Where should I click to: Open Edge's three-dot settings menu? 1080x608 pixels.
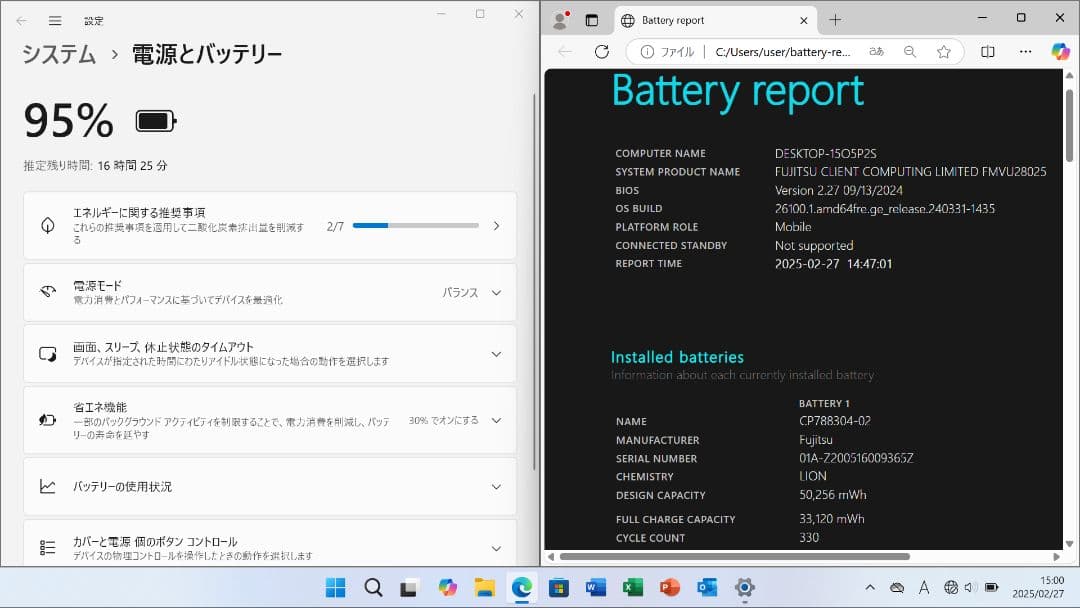pyautogui.click(x=1024, y=52)
